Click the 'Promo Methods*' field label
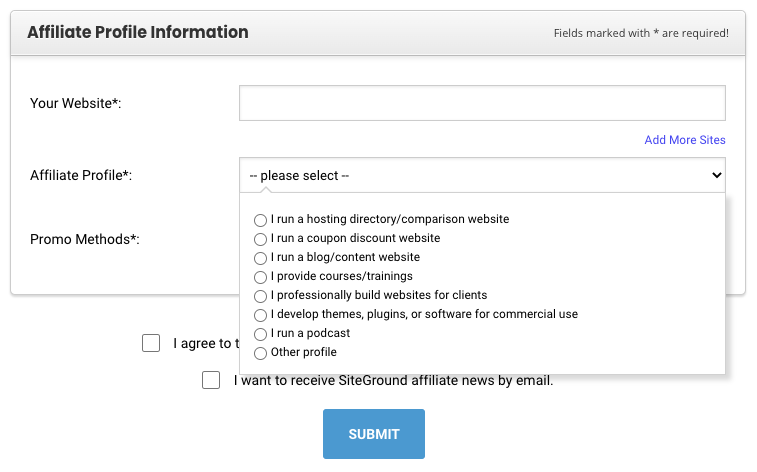 pos(85,239)
